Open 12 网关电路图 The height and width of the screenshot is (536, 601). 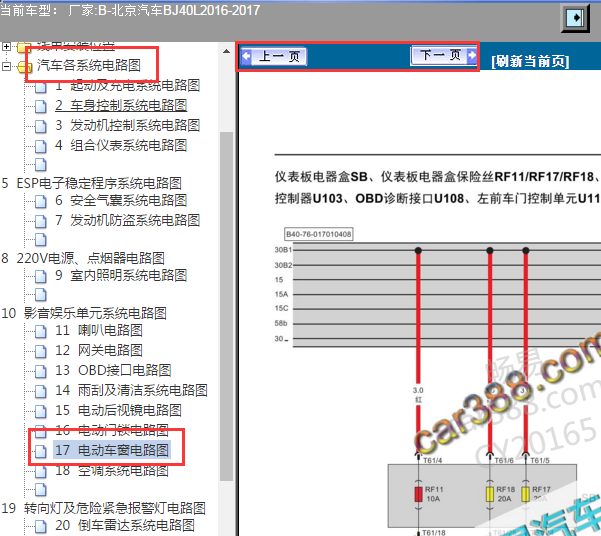coord(99,350)
